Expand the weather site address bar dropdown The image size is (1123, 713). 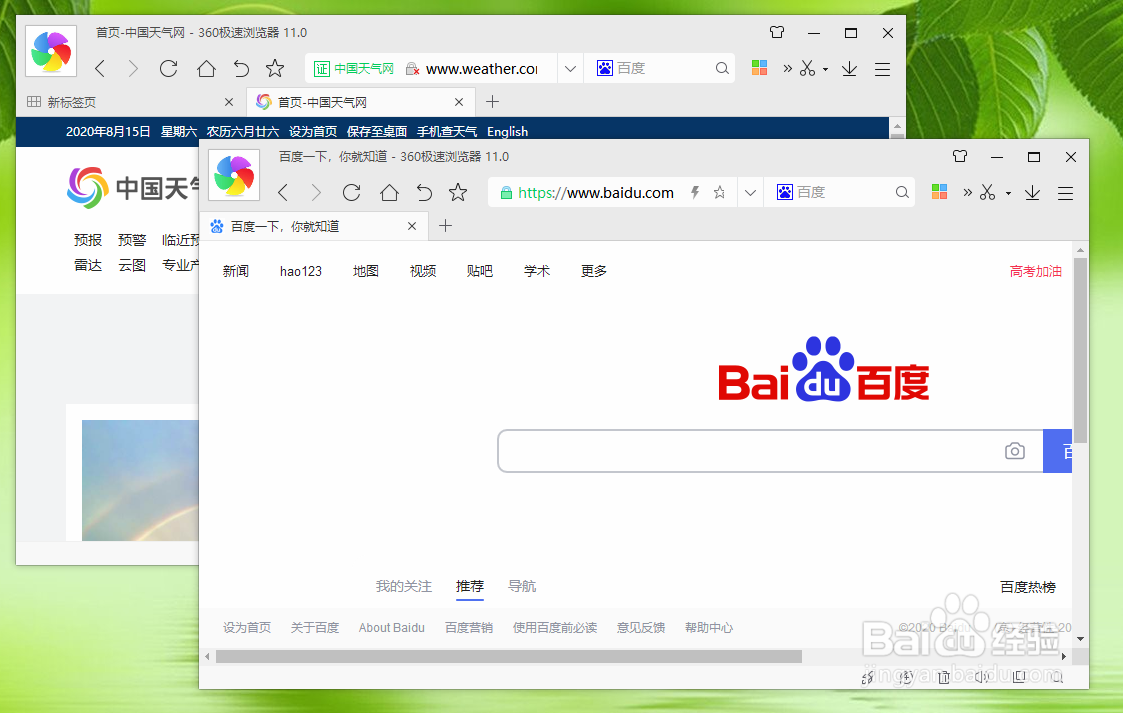coord(569,68)
